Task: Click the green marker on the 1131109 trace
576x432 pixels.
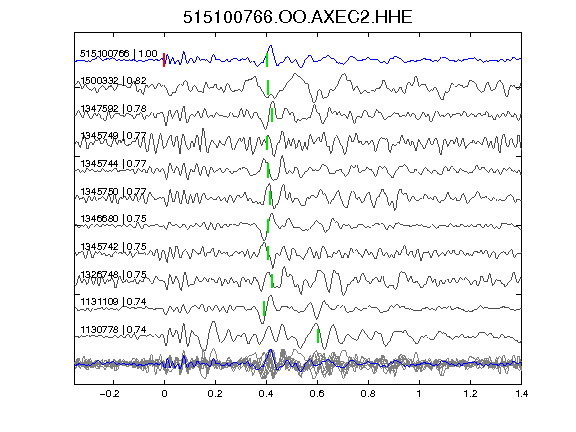Action: 264,308
